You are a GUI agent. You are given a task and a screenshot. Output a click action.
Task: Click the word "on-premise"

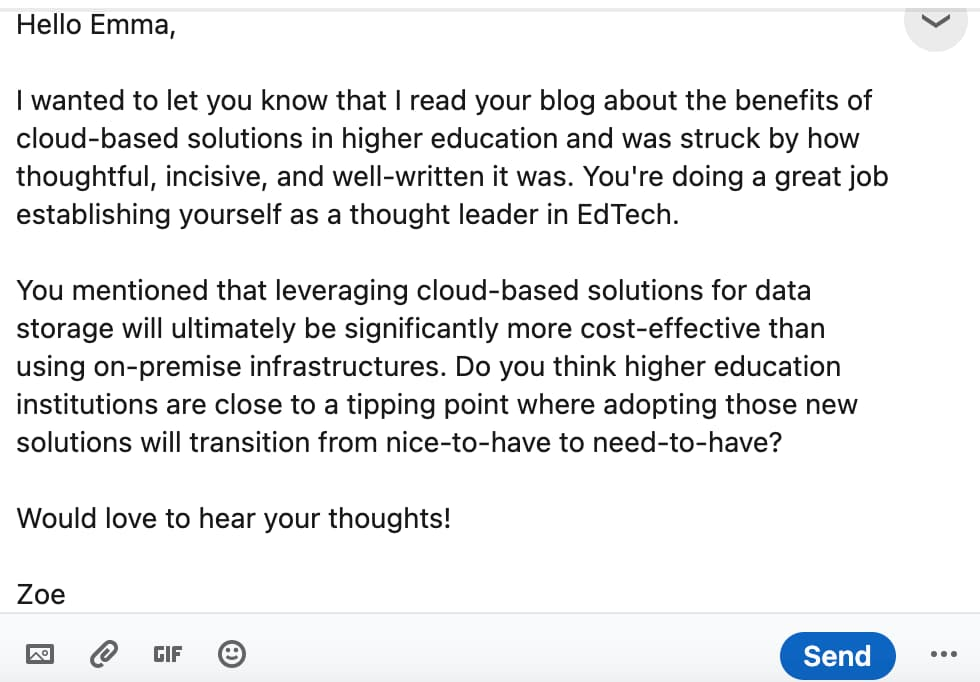coord(167,367)
